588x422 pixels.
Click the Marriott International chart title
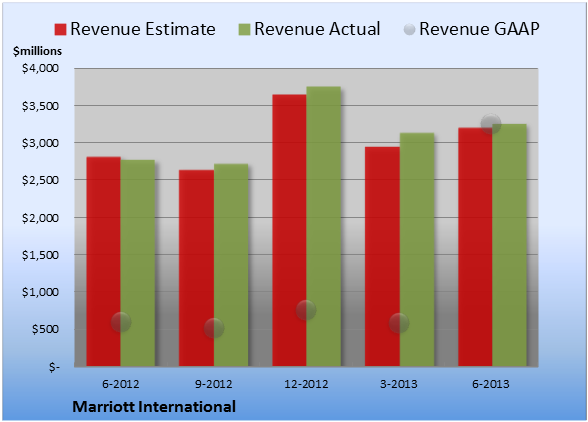[154, 407]
